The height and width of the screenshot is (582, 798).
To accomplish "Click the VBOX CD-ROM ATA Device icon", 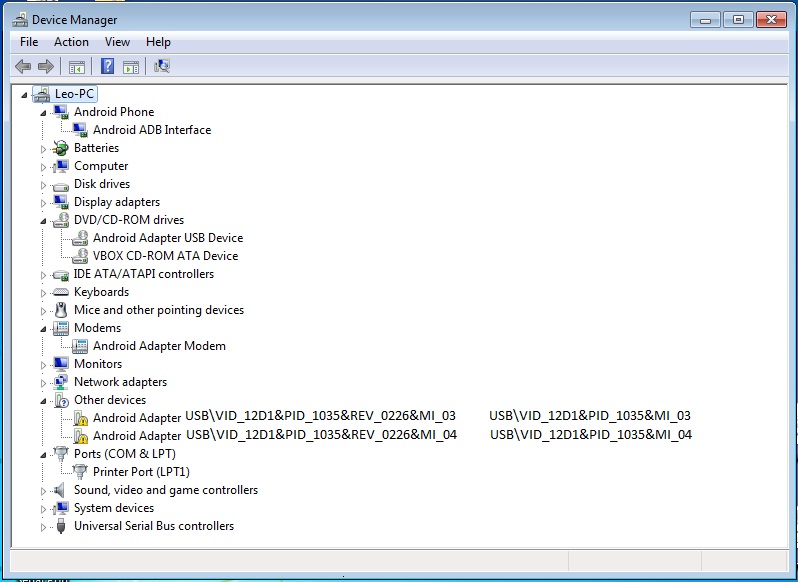I will pyautogui.click(x=80, y=256).
